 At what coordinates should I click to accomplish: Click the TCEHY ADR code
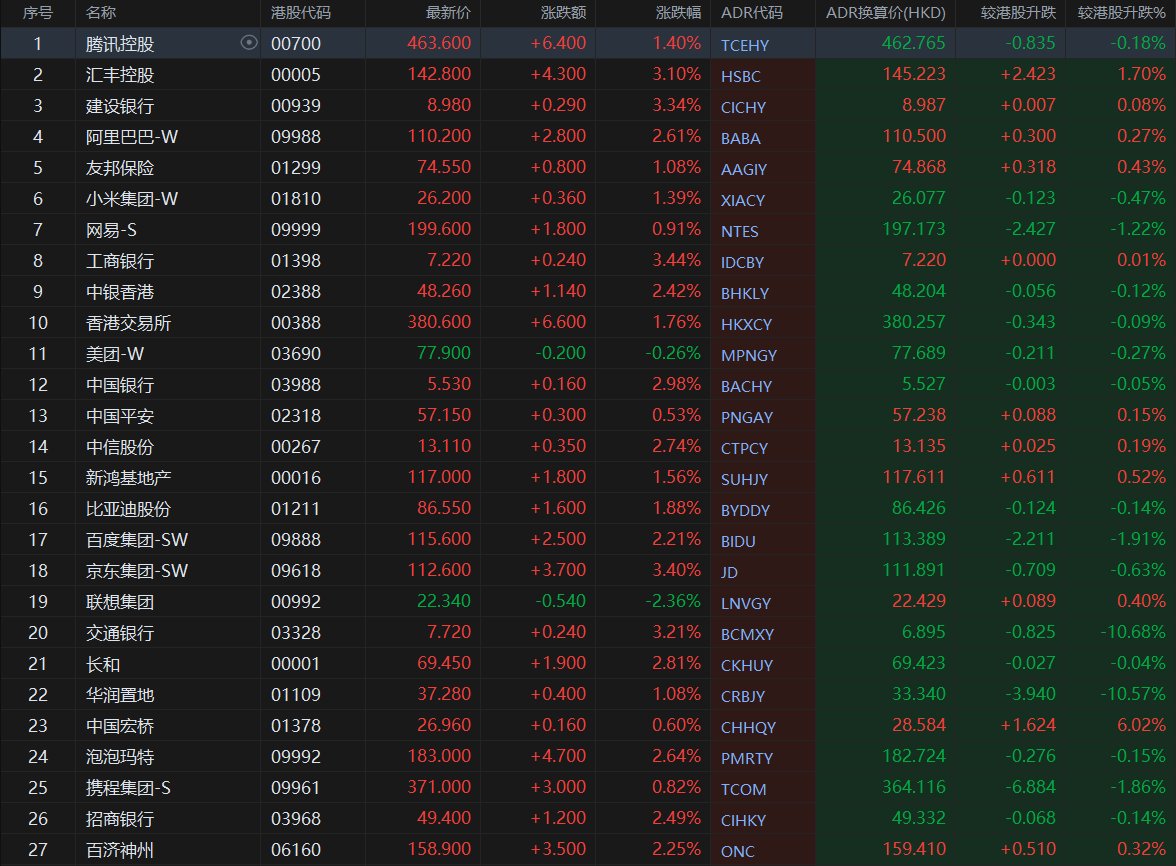tap(745, 45)
